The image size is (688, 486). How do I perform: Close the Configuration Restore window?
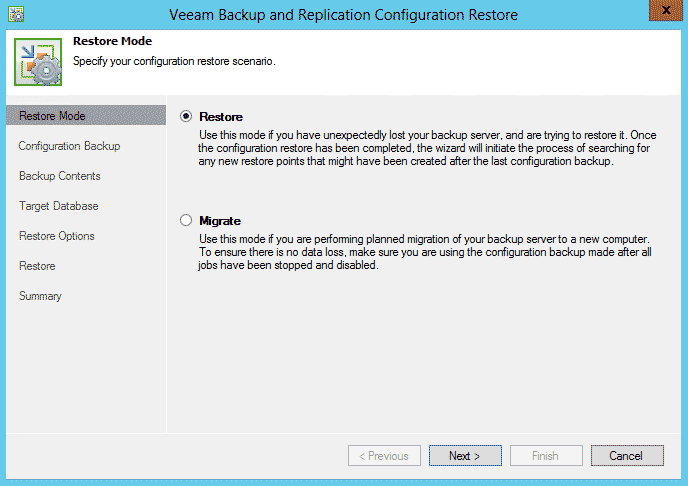(x=666, y=11)
